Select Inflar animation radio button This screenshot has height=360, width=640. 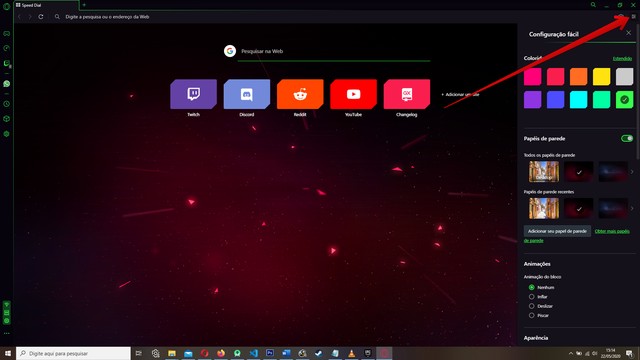click(x=531, y=297)
